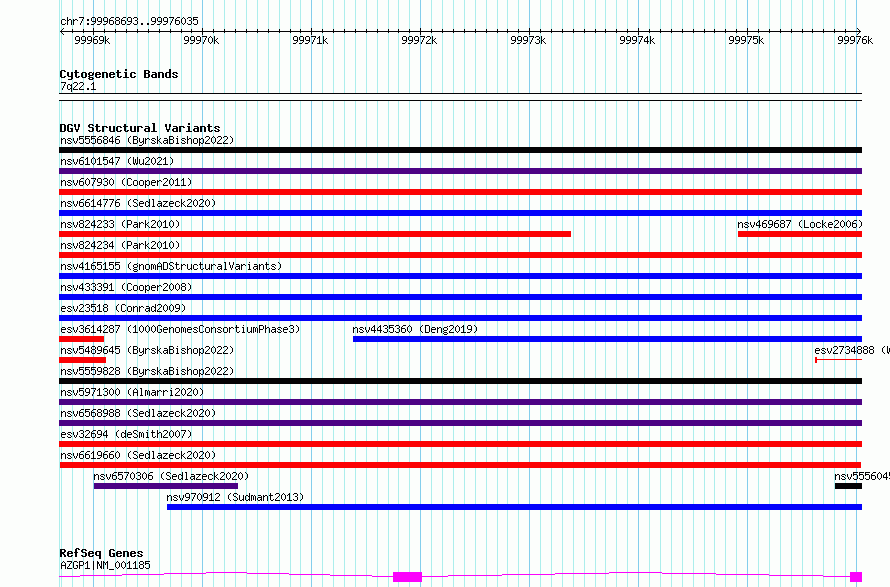The width and height of the screenshot is (890, 587).
Task: Click the RefSeq Genes track title
Action: (101, 553)
